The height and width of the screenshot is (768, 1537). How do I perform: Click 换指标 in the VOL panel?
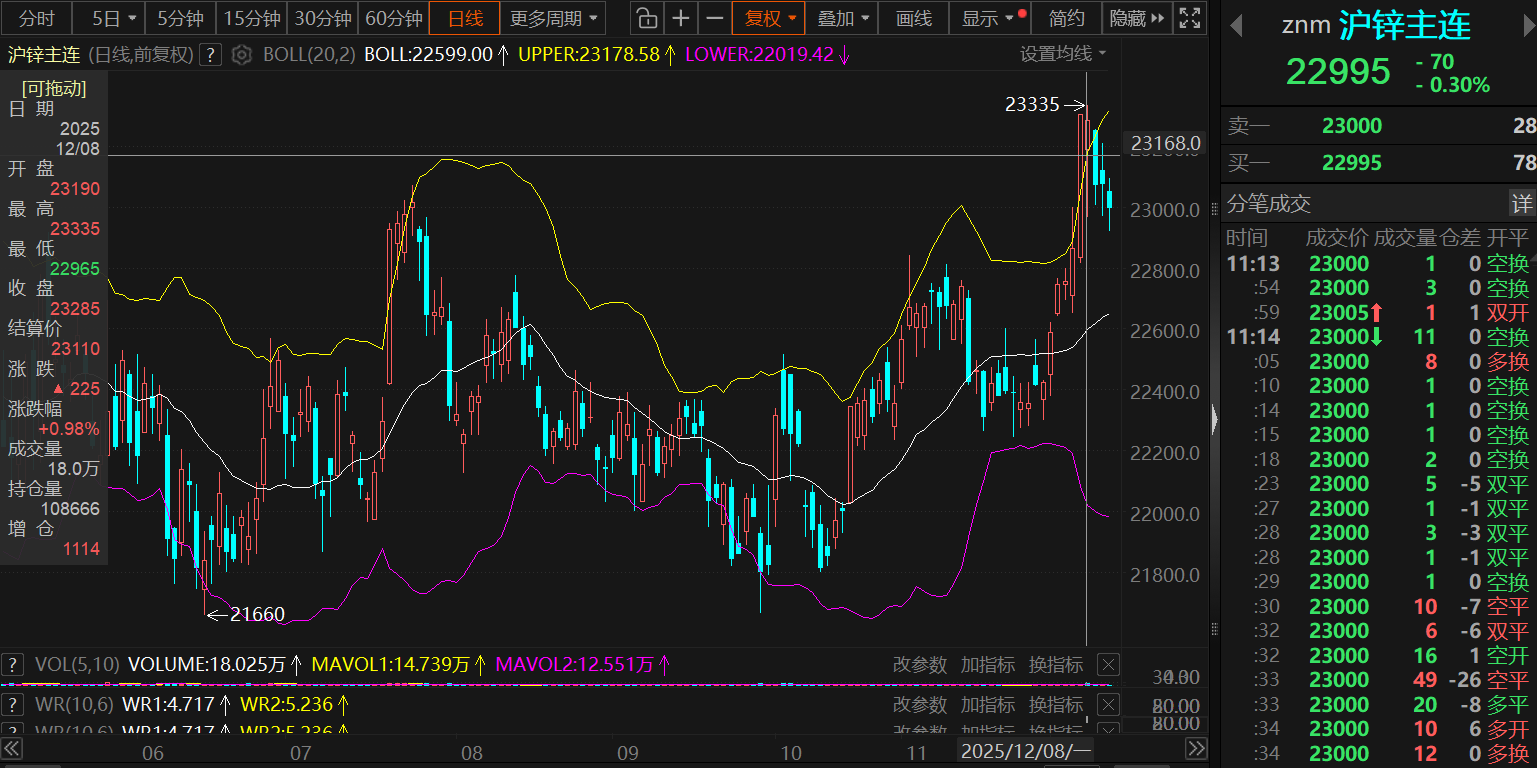coord(1056,665)
